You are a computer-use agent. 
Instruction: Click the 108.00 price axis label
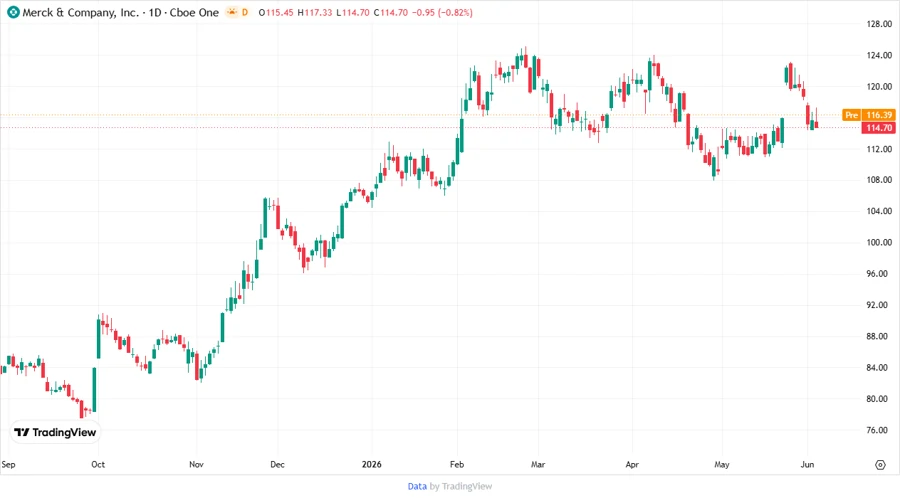click(879, 180)
